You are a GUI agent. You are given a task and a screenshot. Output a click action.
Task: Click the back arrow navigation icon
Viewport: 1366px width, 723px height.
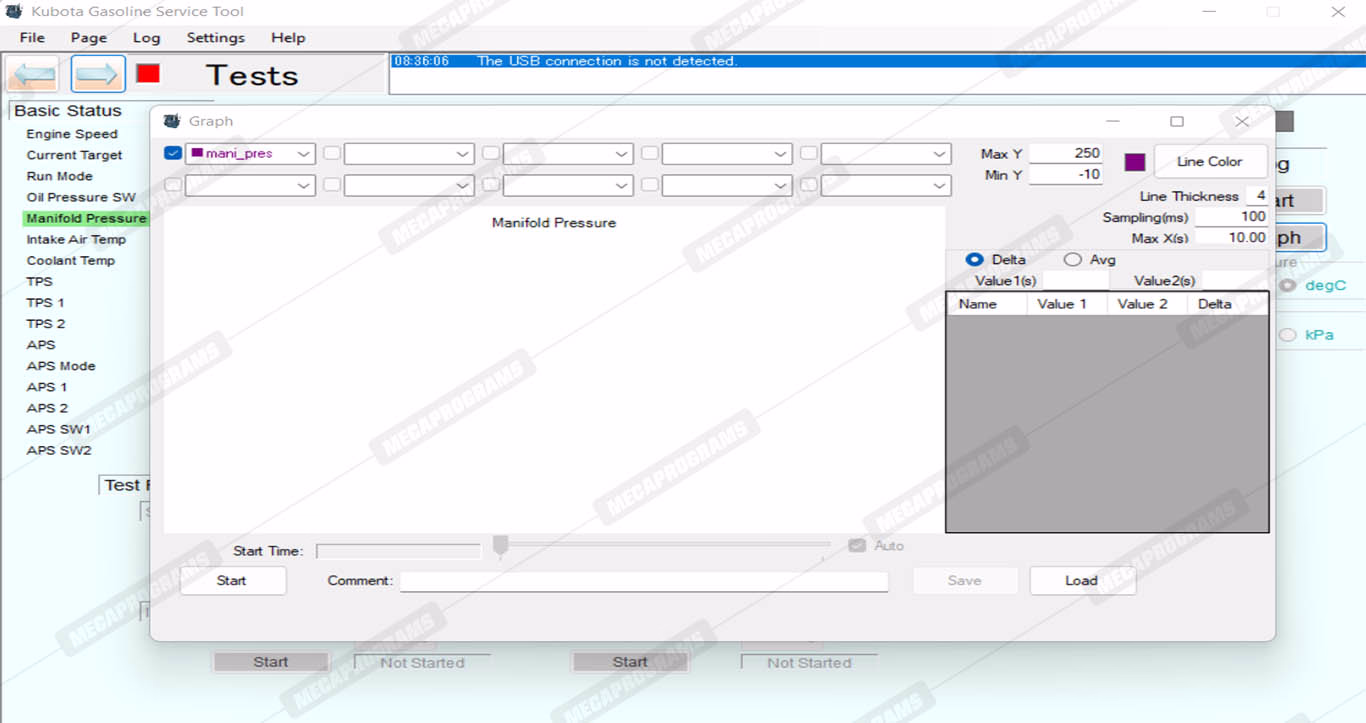(x=33, y=75)
